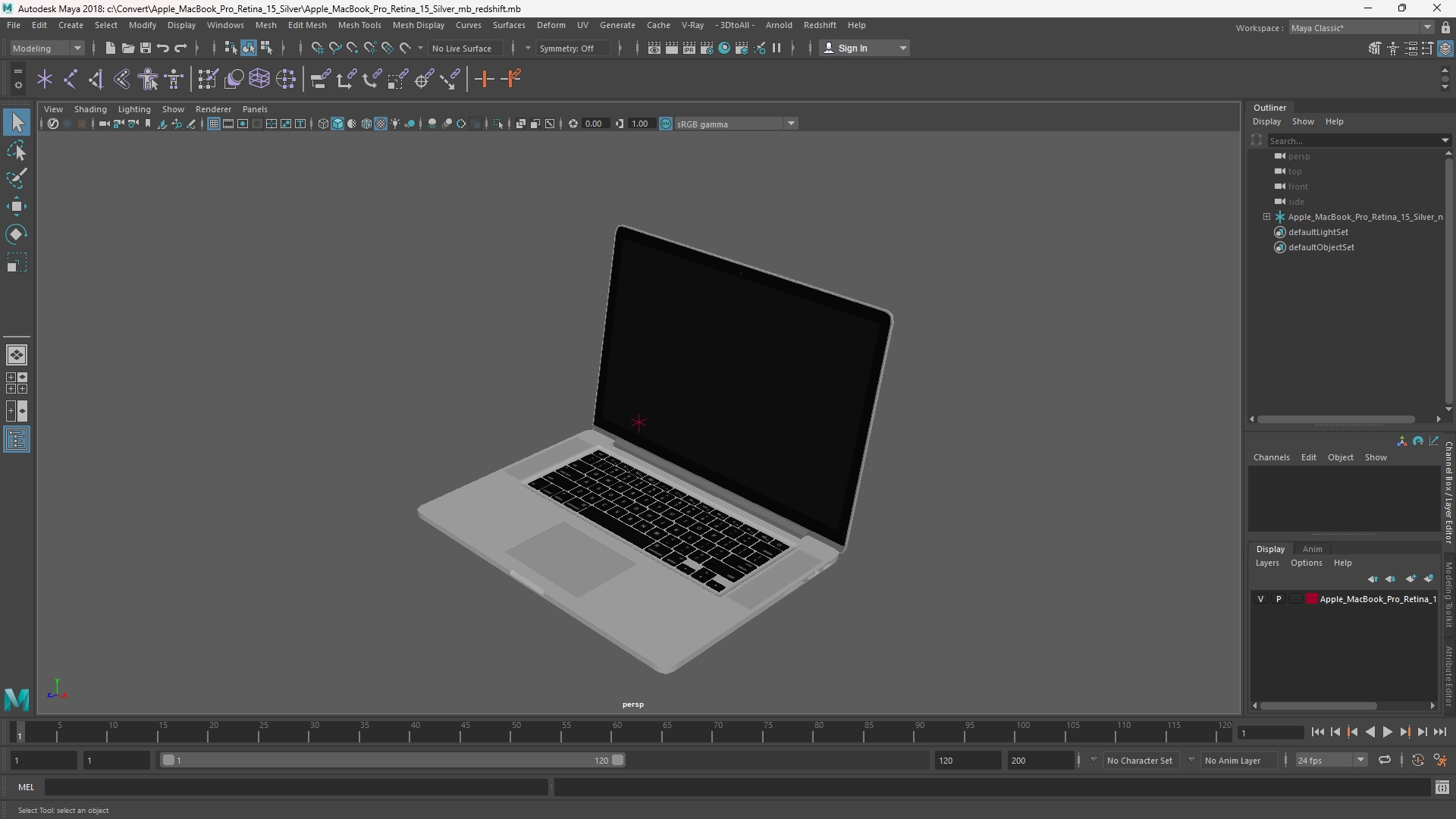Viewport: 1456px width, 819px height.
Task: Toggle layer visibility V box
Action: pyautogui.click(x=1261, y=599)
